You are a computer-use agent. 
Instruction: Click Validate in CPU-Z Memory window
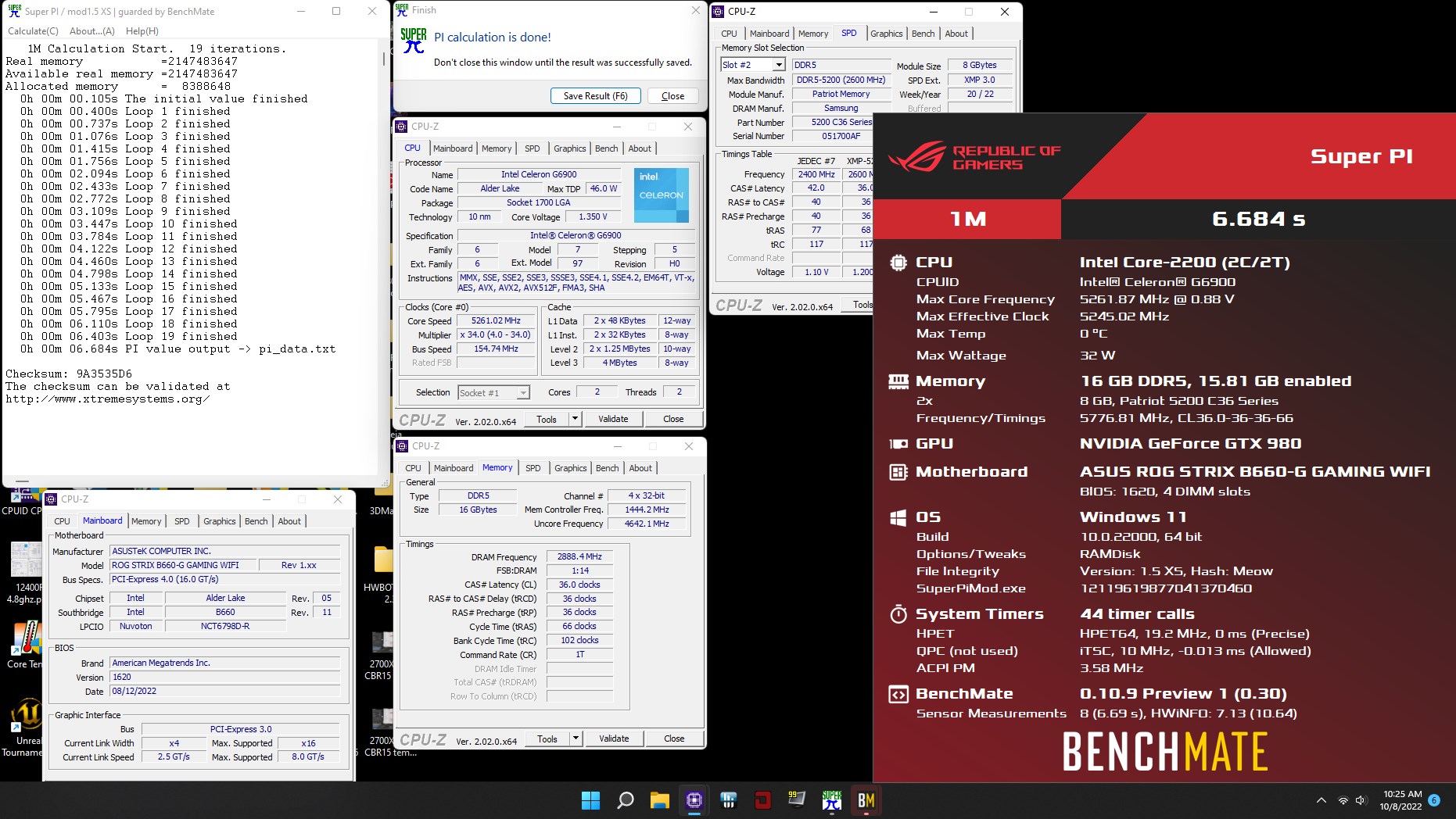[614, 739]
